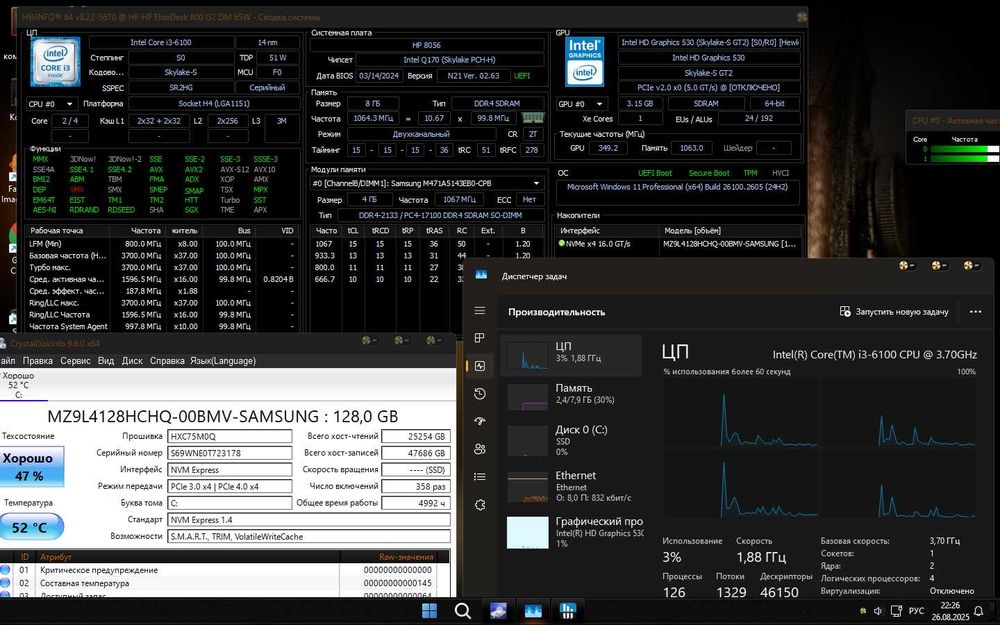Open Диск menu in CrystalDiskInfo
Viewport: 1000px width, 625px height.
point(132,360)
